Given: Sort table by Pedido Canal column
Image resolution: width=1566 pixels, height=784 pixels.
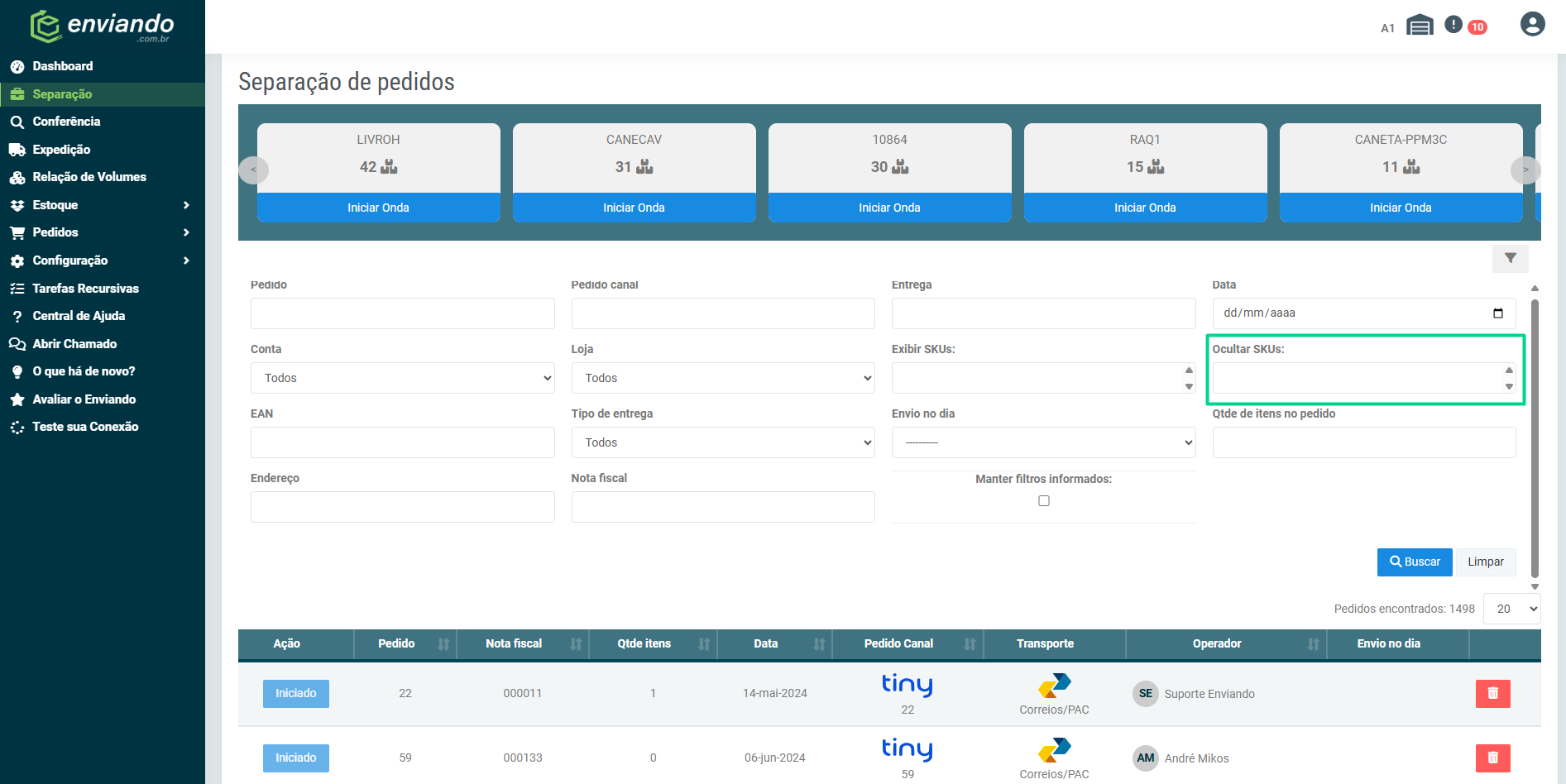Looking at the screenshot, I should click(x=970, y=644).
